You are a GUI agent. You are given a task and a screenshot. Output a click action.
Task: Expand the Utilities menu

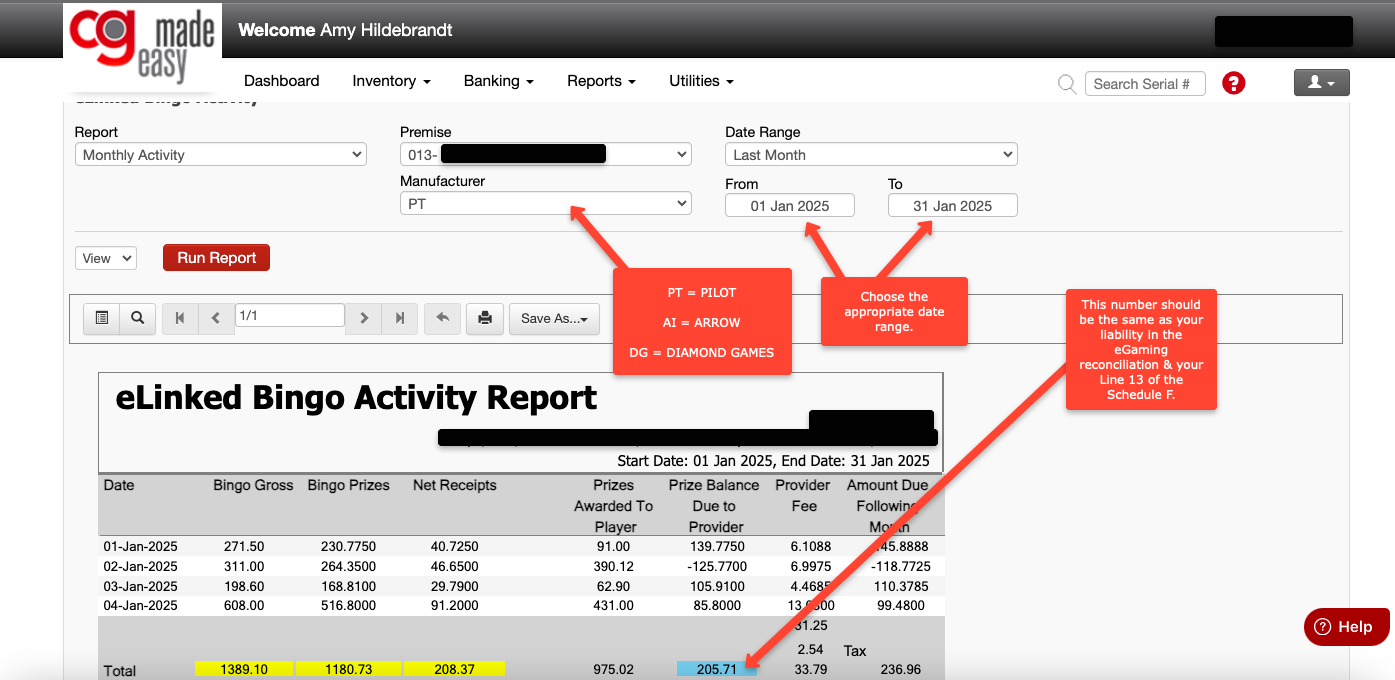point(701,81)
